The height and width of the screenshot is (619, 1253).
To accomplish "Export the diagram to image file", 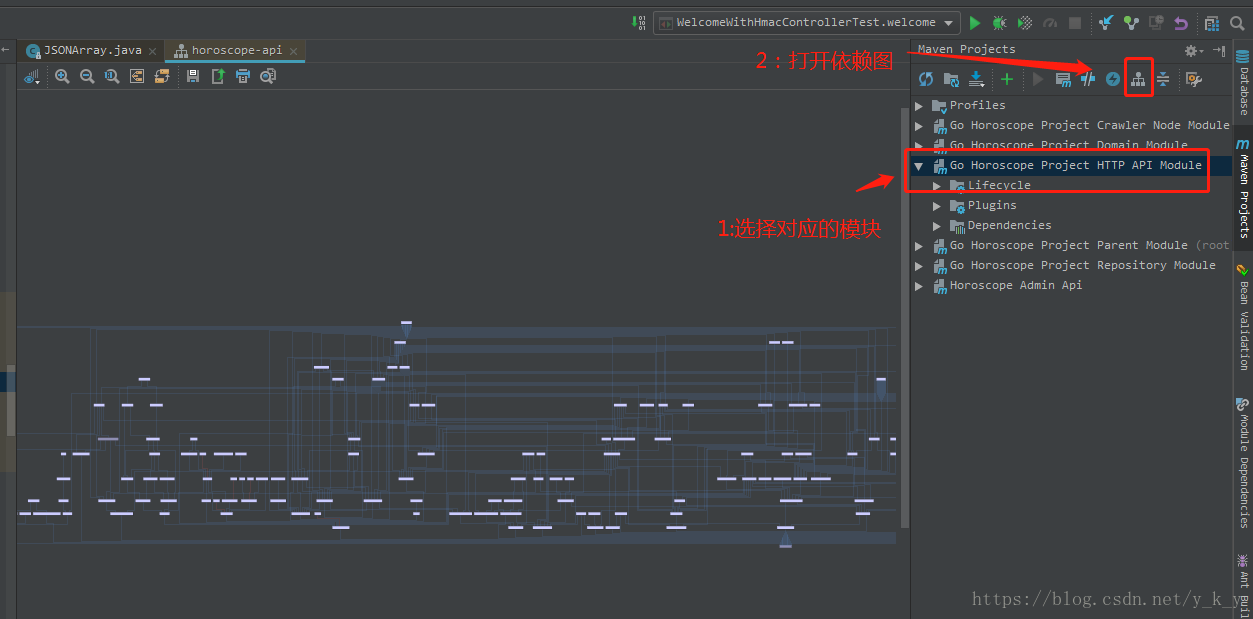I will (218, 76).
